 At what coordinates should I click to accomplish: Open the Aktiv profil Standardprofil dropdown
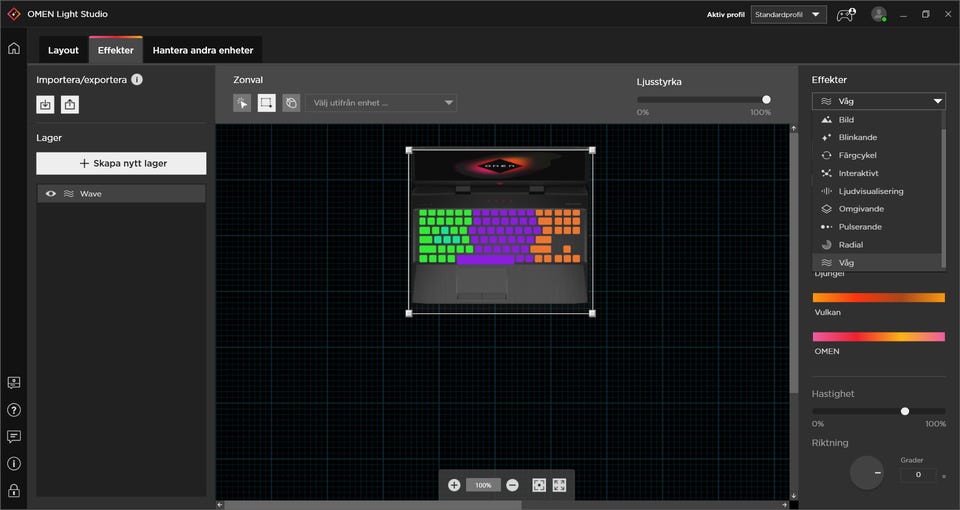point(789,14)
